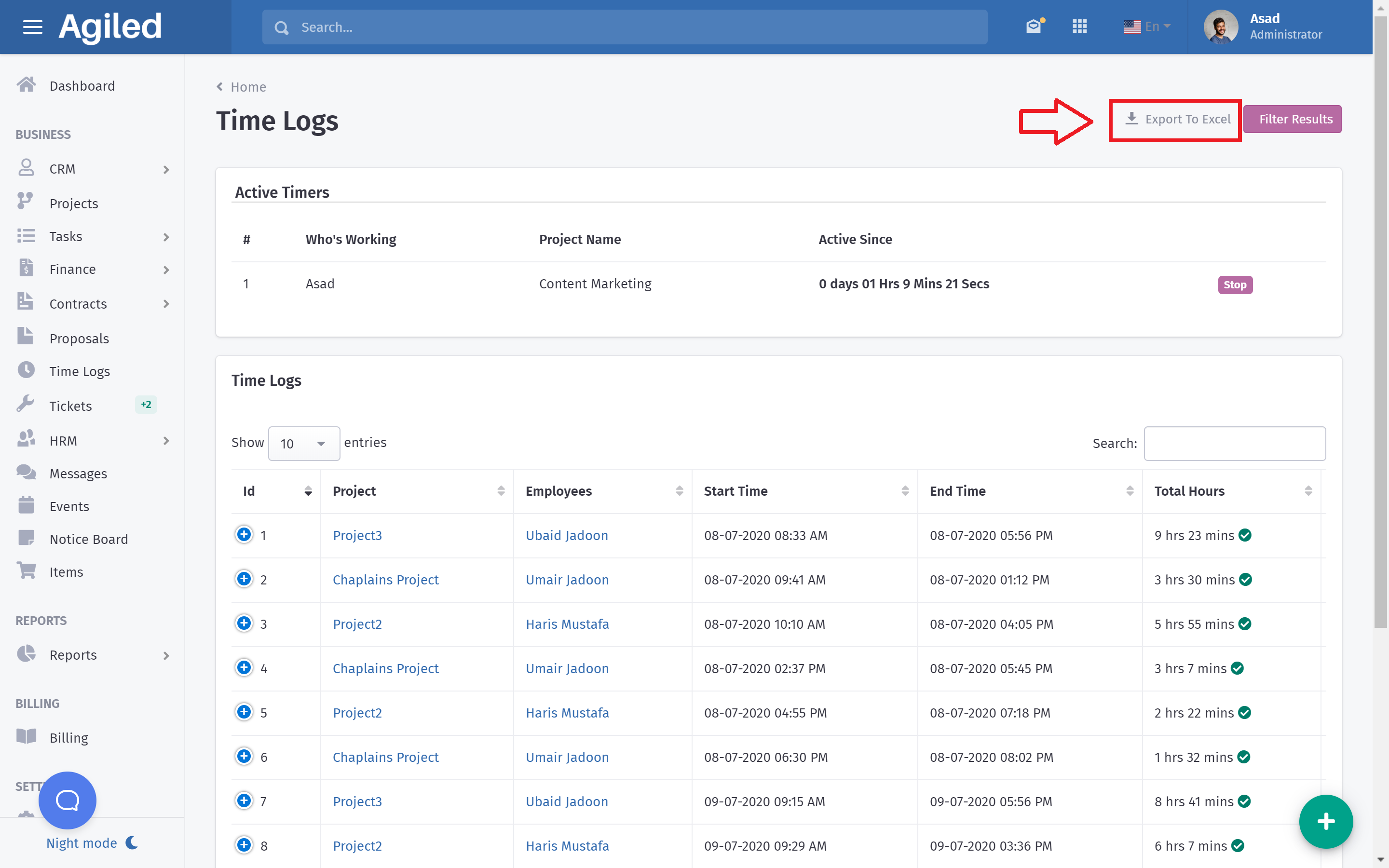The image size is (1389, 868).
Task: Open the chat support bubble
Action: click(x=67, y=800)
